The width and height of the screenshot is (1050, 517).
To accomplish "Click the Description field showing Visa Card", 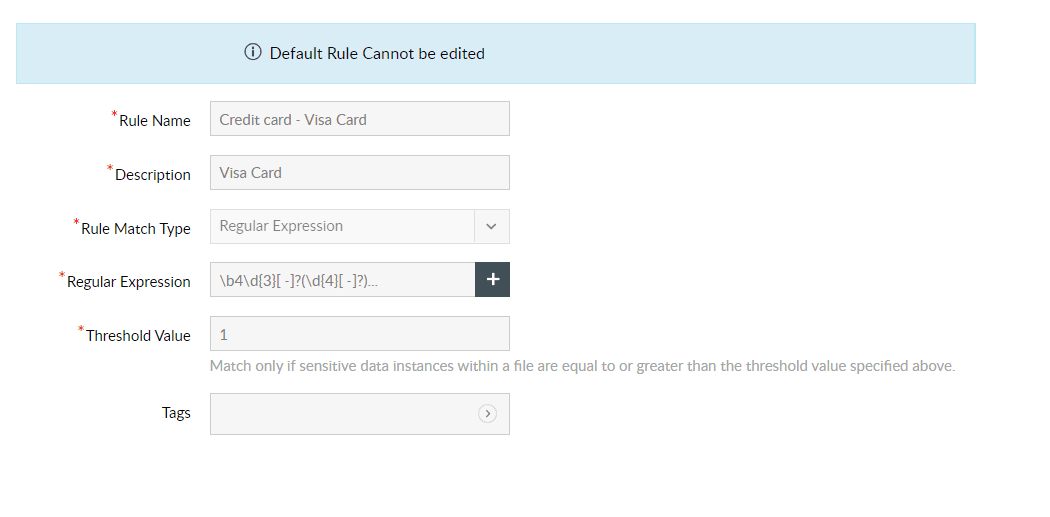I will tap(359, 172).
